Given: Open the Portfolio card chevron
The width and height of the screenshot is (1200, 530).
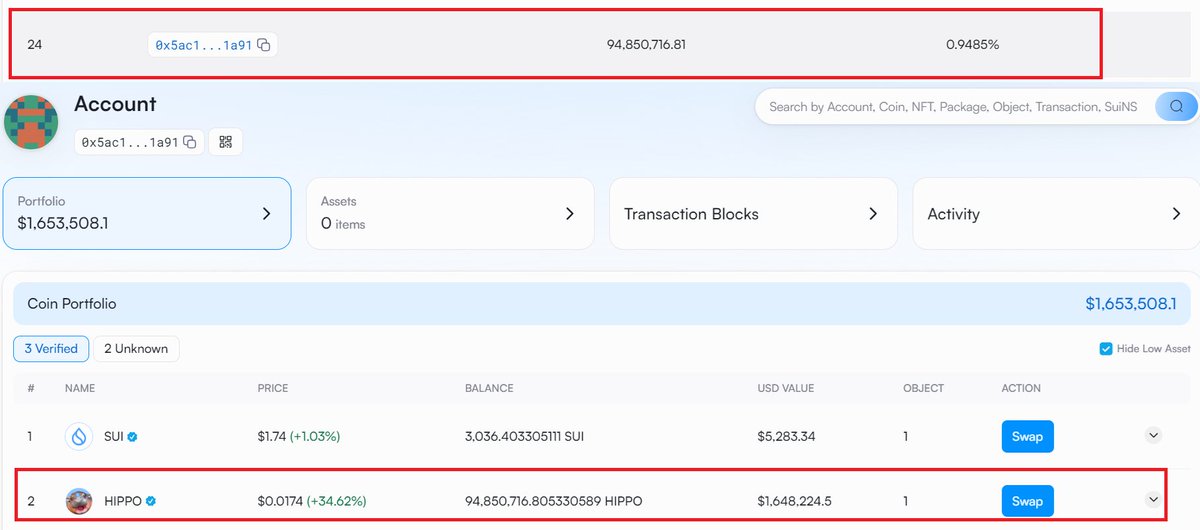Looking at the screenshot, I should click(x=266, y=213).
